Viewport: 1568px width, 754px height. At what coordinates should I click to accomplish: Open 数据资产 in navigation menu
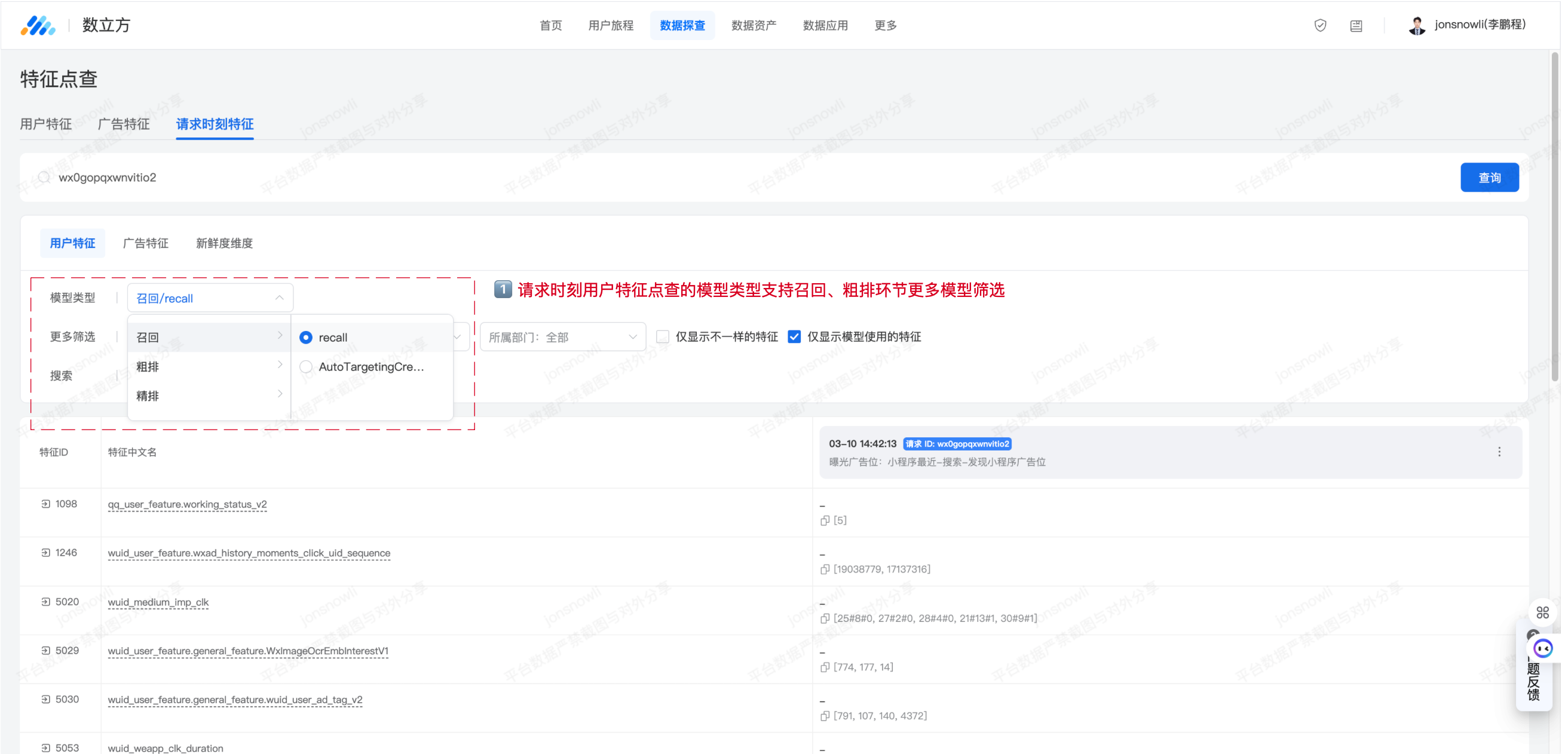754,25
